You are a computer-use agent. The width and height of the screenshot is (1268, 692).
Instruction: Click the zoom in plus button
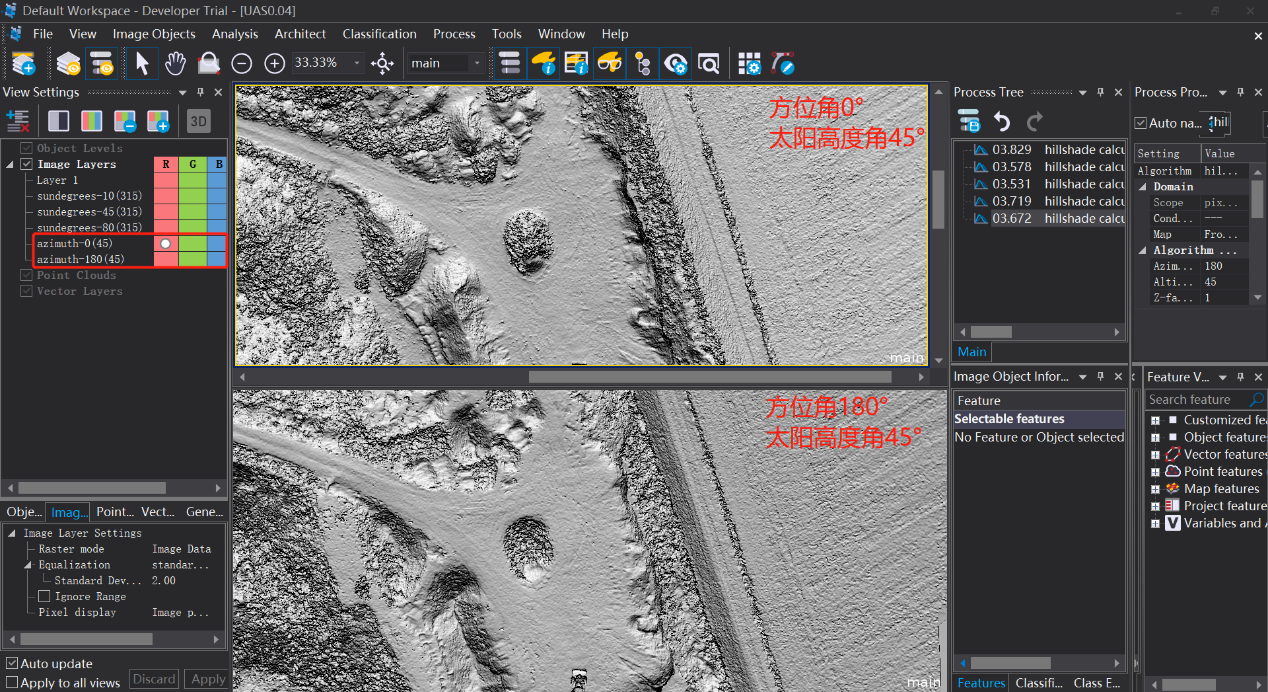pos(275,64)
